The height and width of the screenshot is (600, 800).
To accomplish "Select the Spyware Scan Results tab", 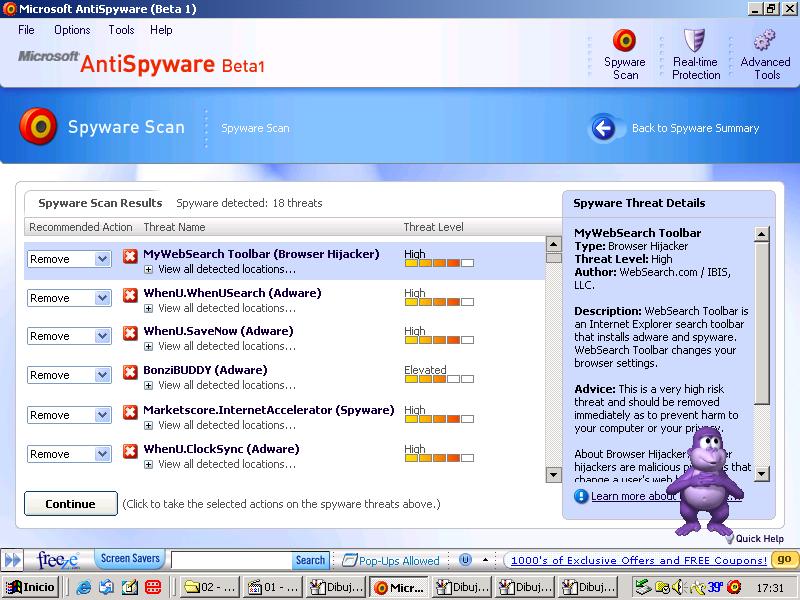I will pyautogui.click(x=100, y=203).
